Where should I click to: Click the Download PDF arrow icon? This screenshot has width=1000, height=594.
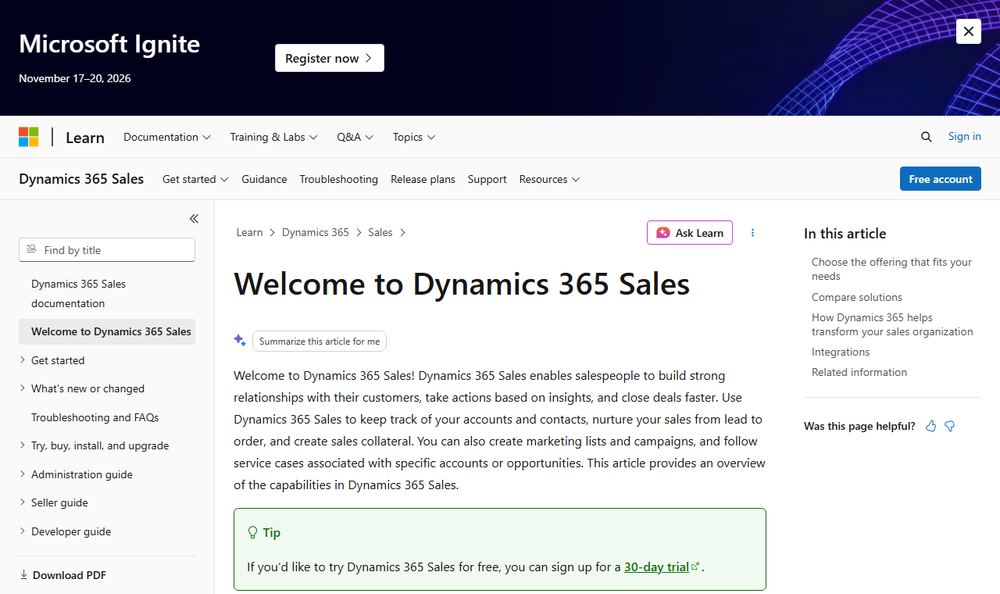(x=24, y=574)
